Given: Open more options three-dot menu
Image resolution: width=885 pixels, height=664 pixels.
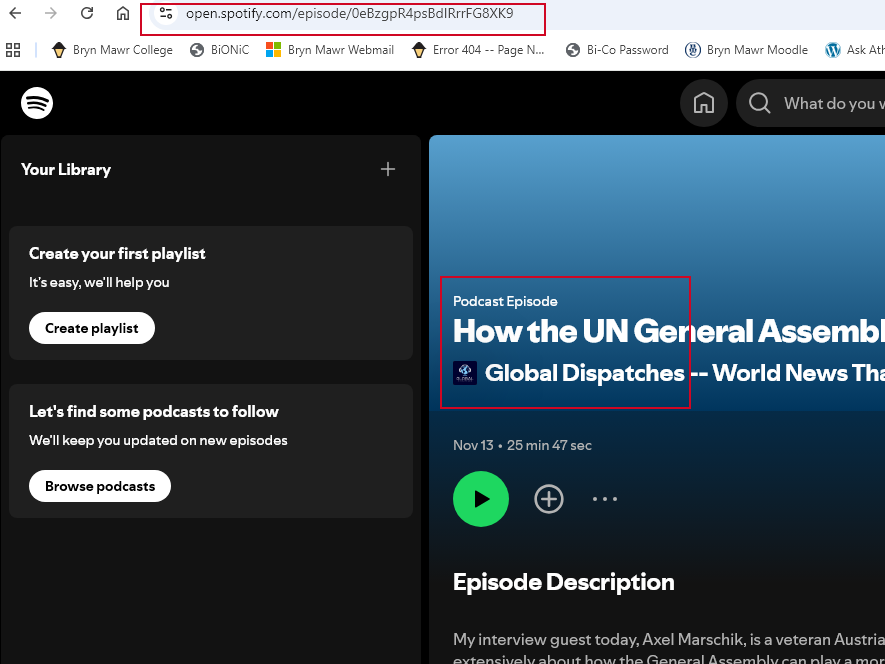Looking at the screenshot, I should click(x=605, y=499).
